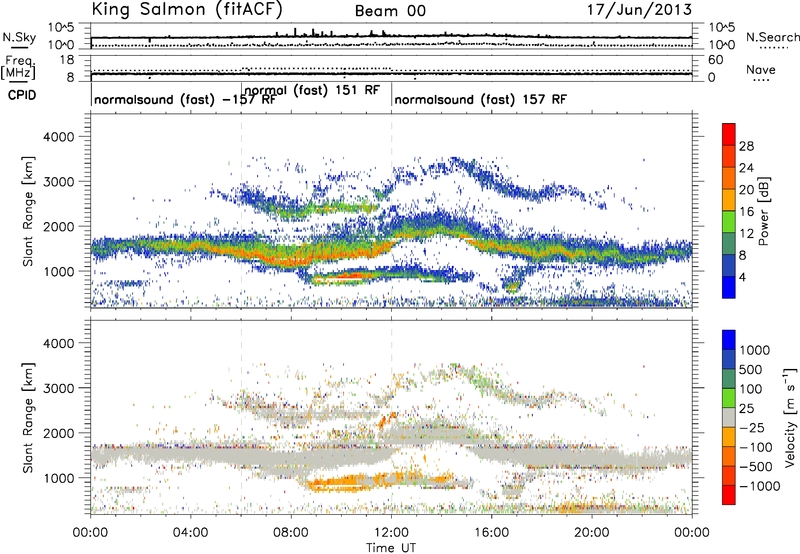The height and width of the screenshot is (554, 800).
Task: Click the '-500' value on Velocity colorbar
Action: 756,467
